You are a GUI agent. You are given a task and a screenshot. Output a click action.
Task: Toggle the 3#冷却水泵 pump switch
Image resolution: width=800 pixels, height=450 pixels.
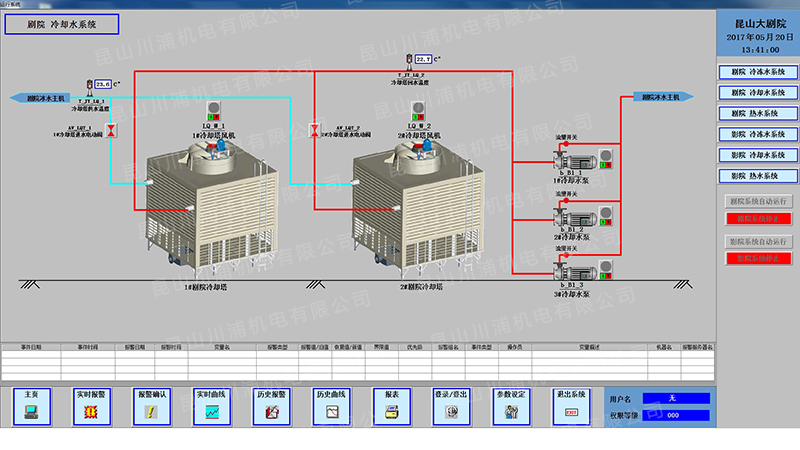(x=604, y=268)
